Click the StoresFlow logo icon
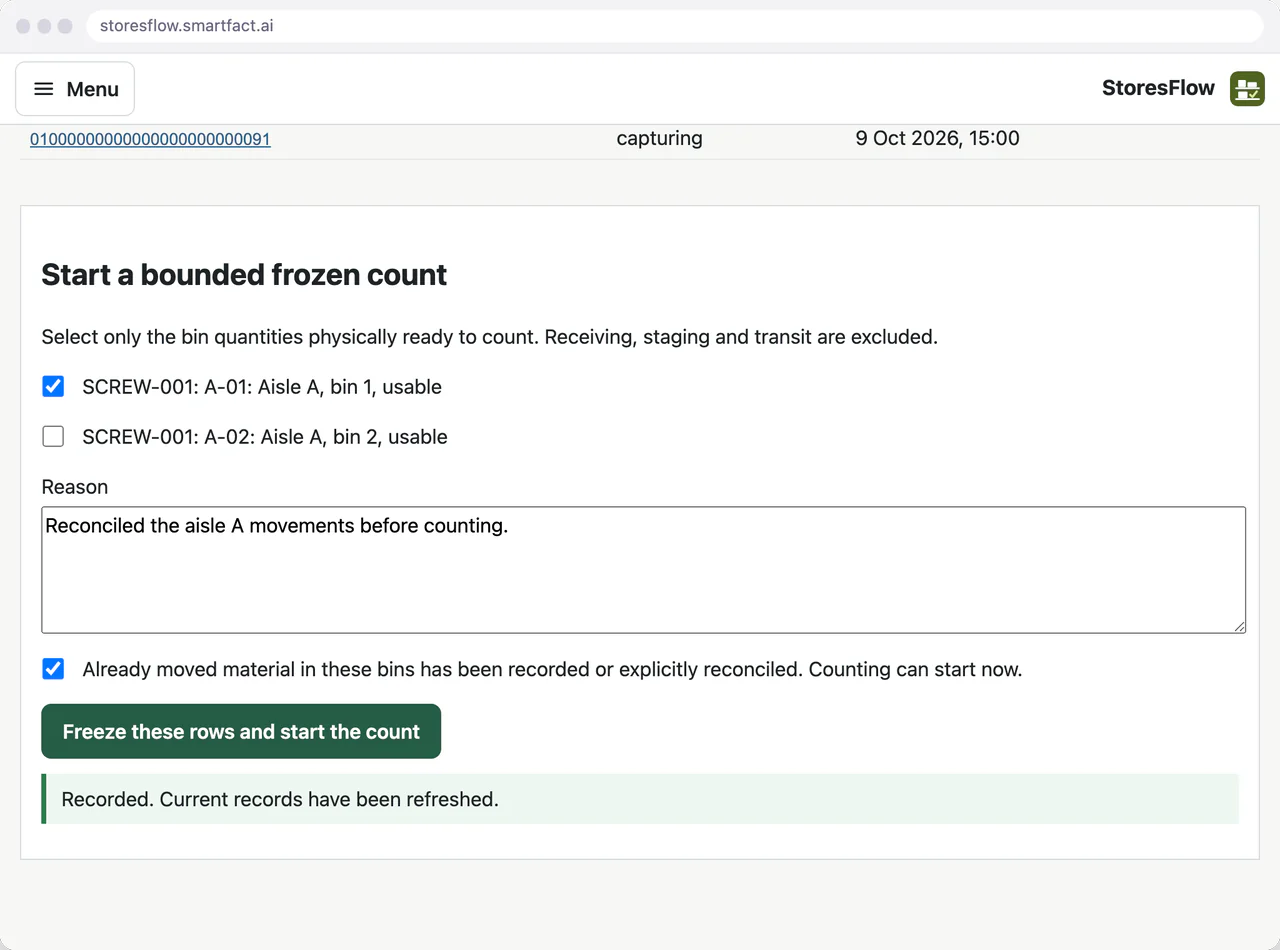The height and width of the screenshot is (950, 1280). pos(1247,89)
